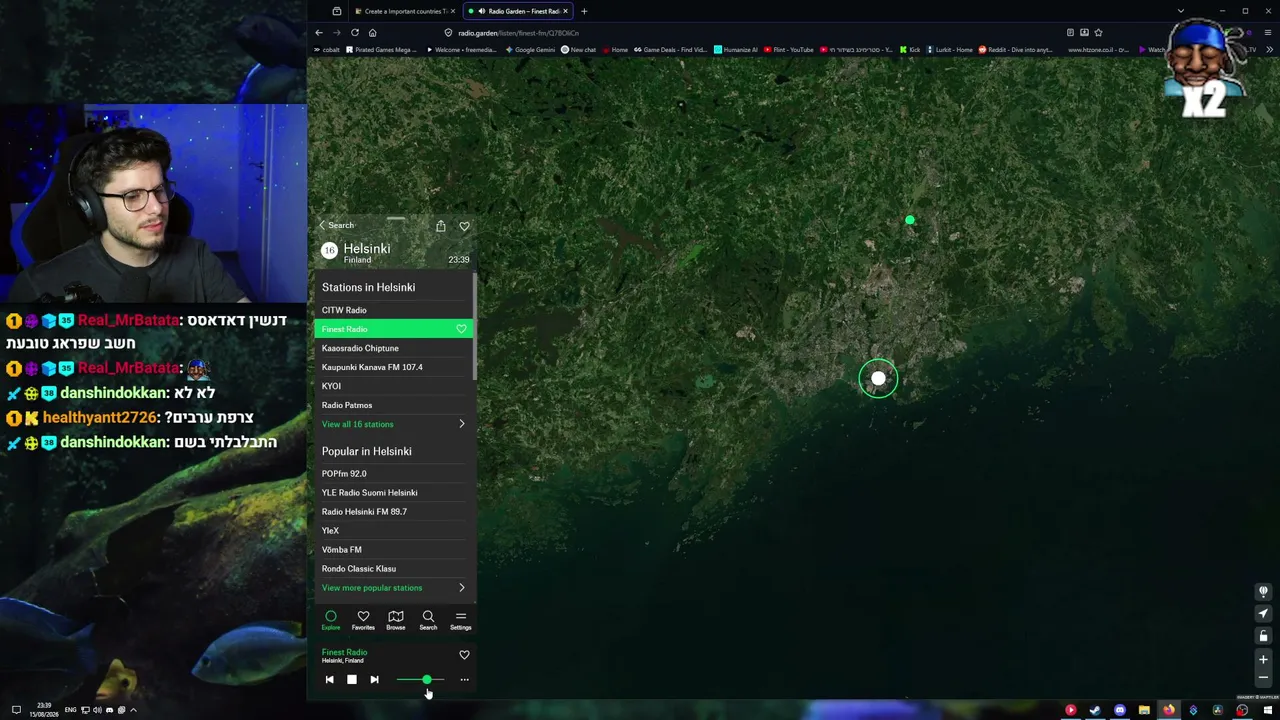Open the notification center
Viewport: 1280px width, 720px height.
coord(16,710)
